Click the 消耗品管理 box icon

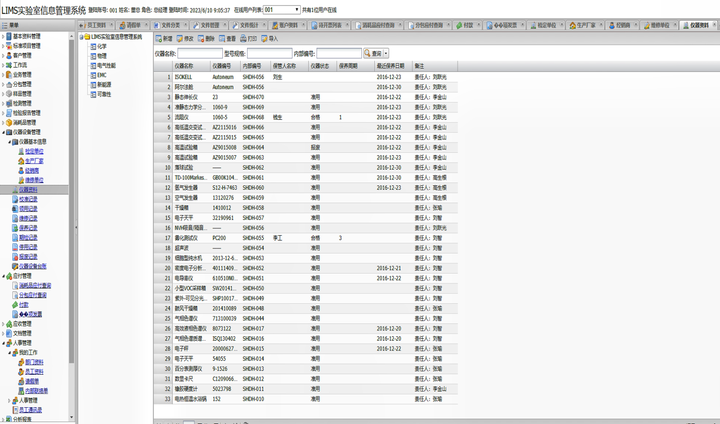click(9, 123)
